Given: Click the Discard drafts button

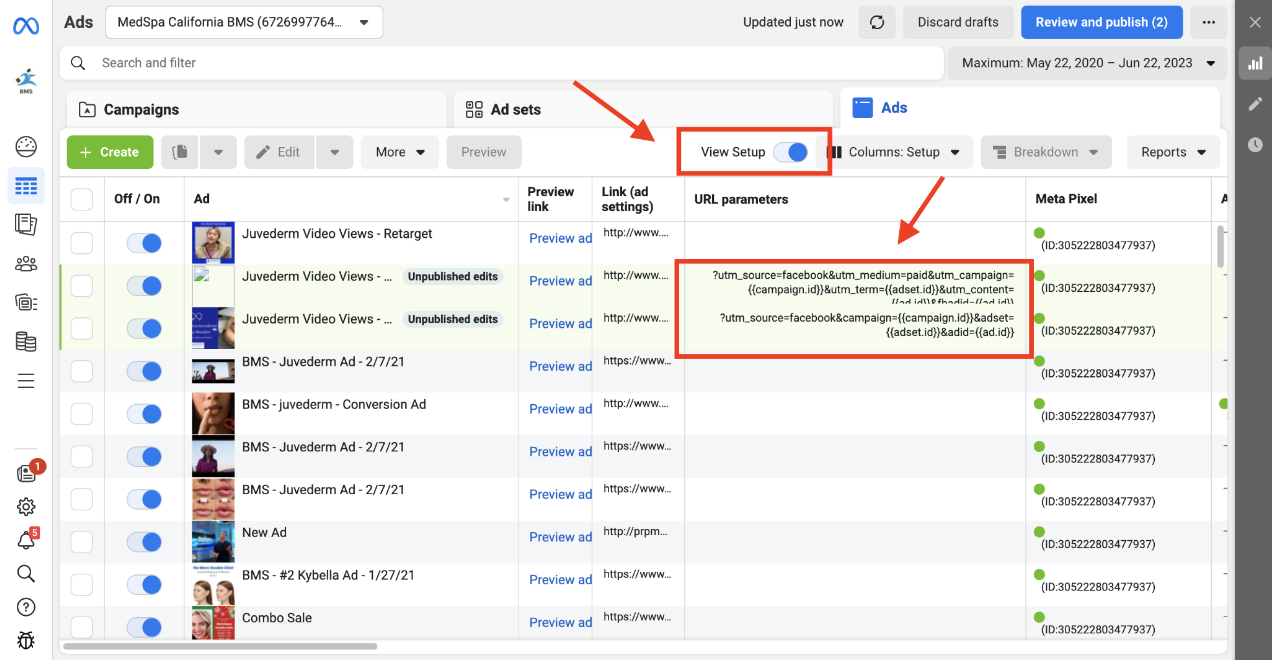Looking at the screenshot, I should 958,22.
